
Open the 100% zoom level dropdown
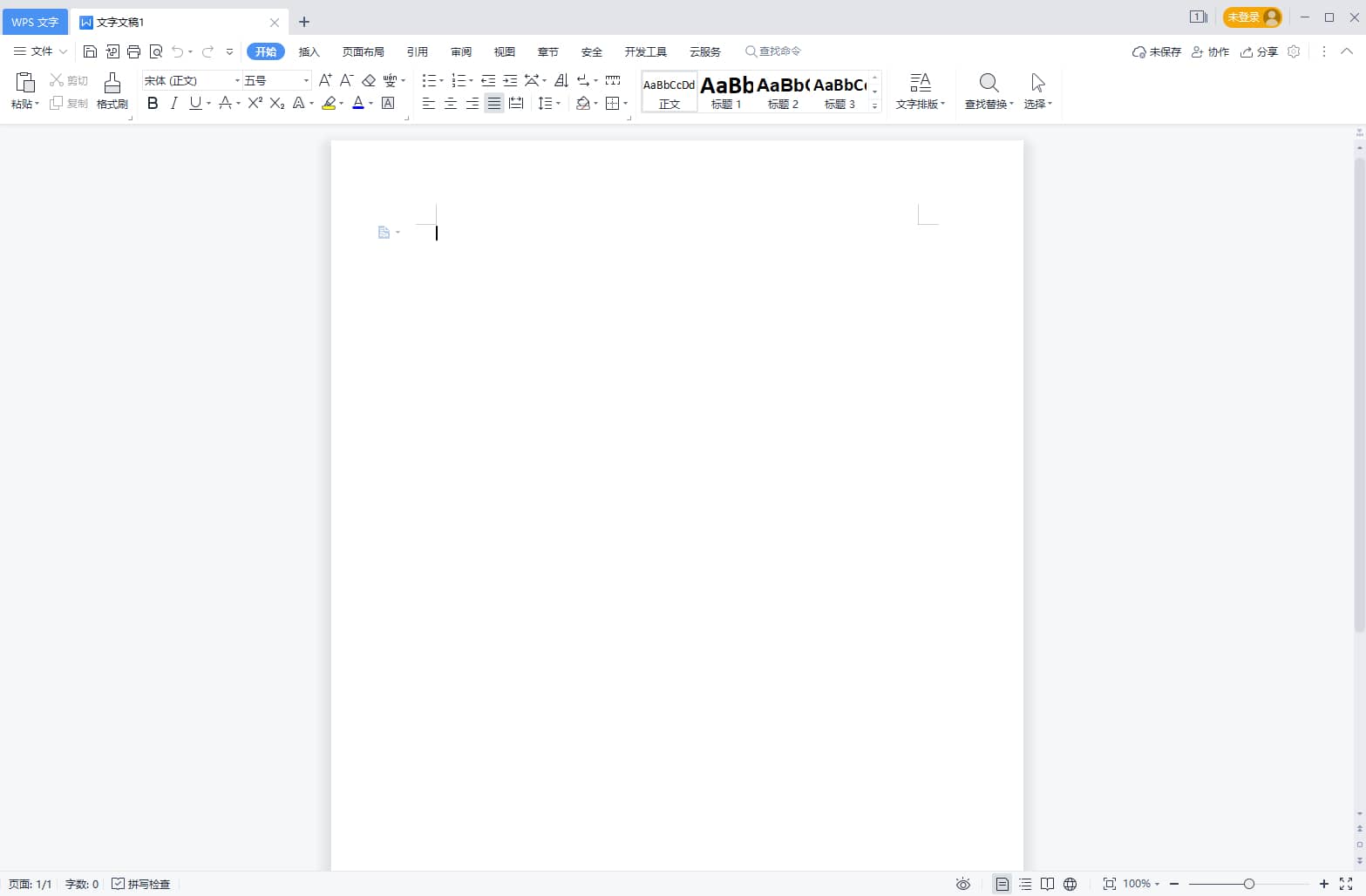click(1141, 884)
